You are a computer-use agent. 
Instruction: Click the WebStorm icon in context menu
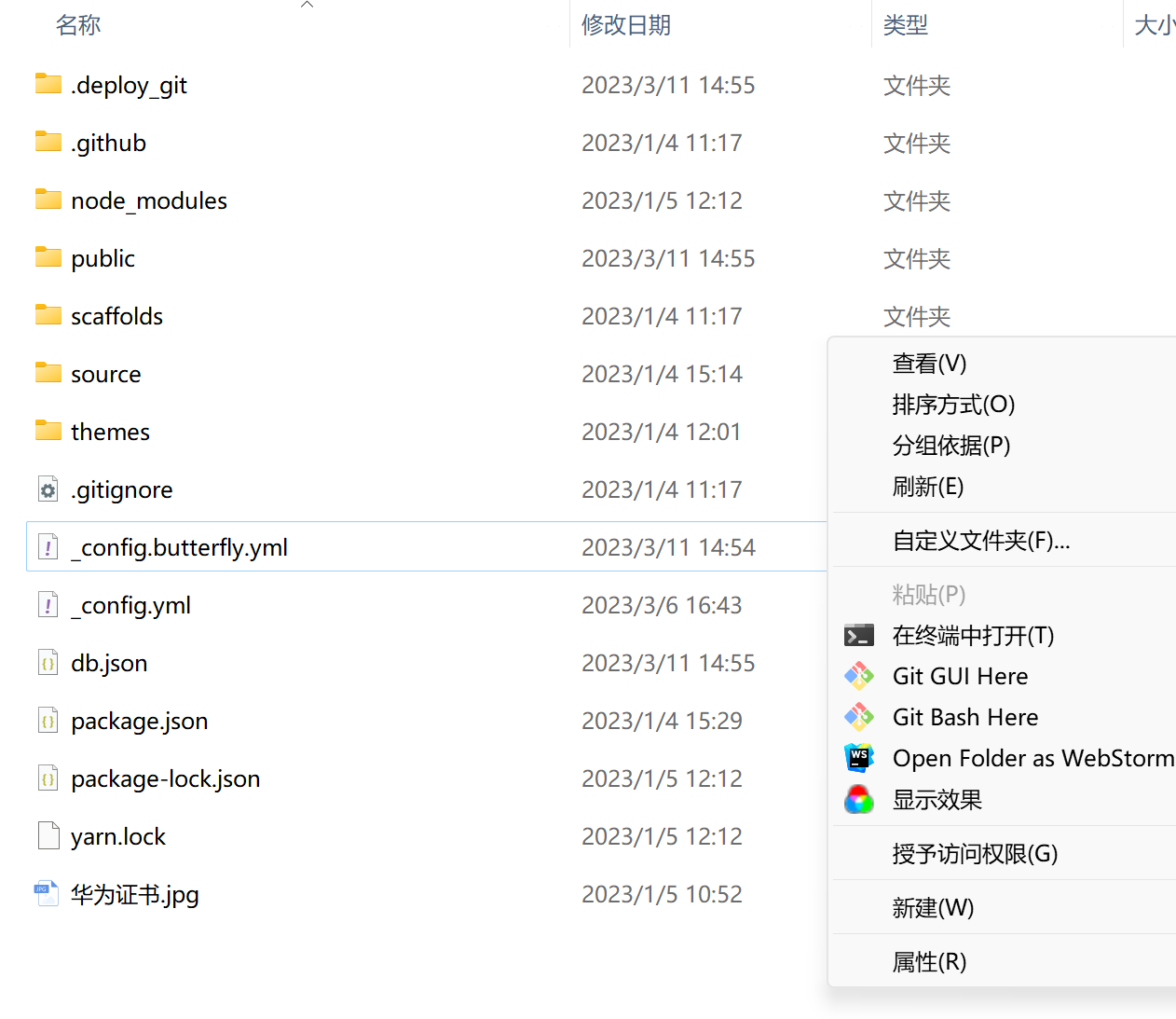click(x=859, y=758)
